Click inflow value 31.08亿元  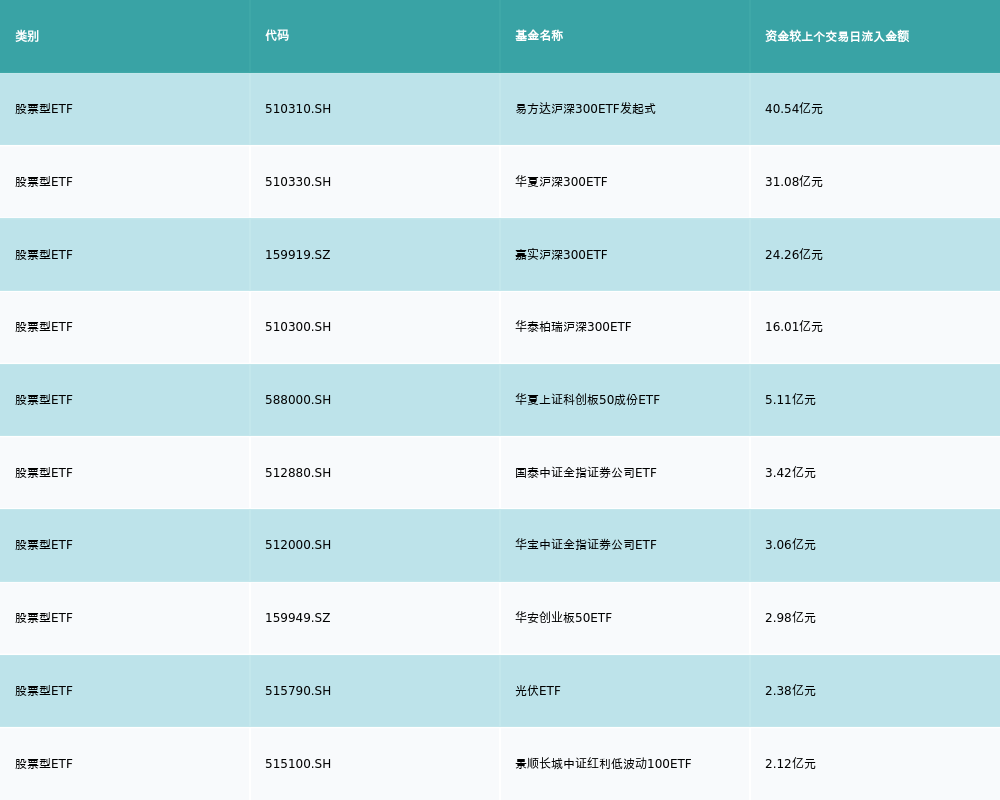click(794, 182)
